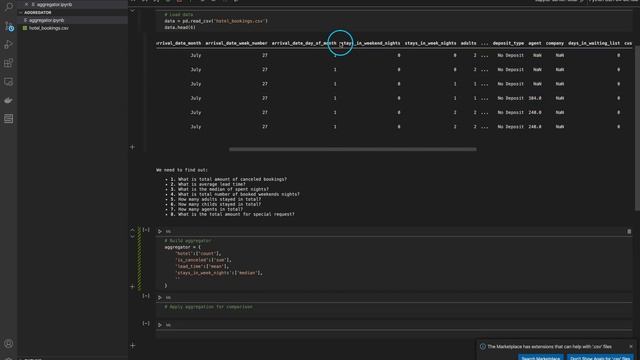Viewport: 640px width, 360px height.
Task: Insert cell below the Build aggregator cell
Action: 132,287
